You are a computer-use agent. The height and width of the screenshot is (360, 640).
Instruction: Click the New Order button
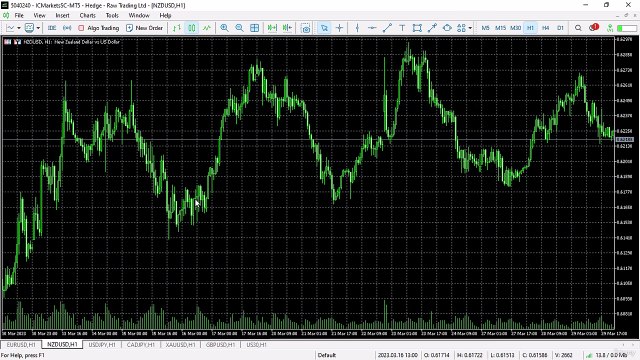pos(144,28)
